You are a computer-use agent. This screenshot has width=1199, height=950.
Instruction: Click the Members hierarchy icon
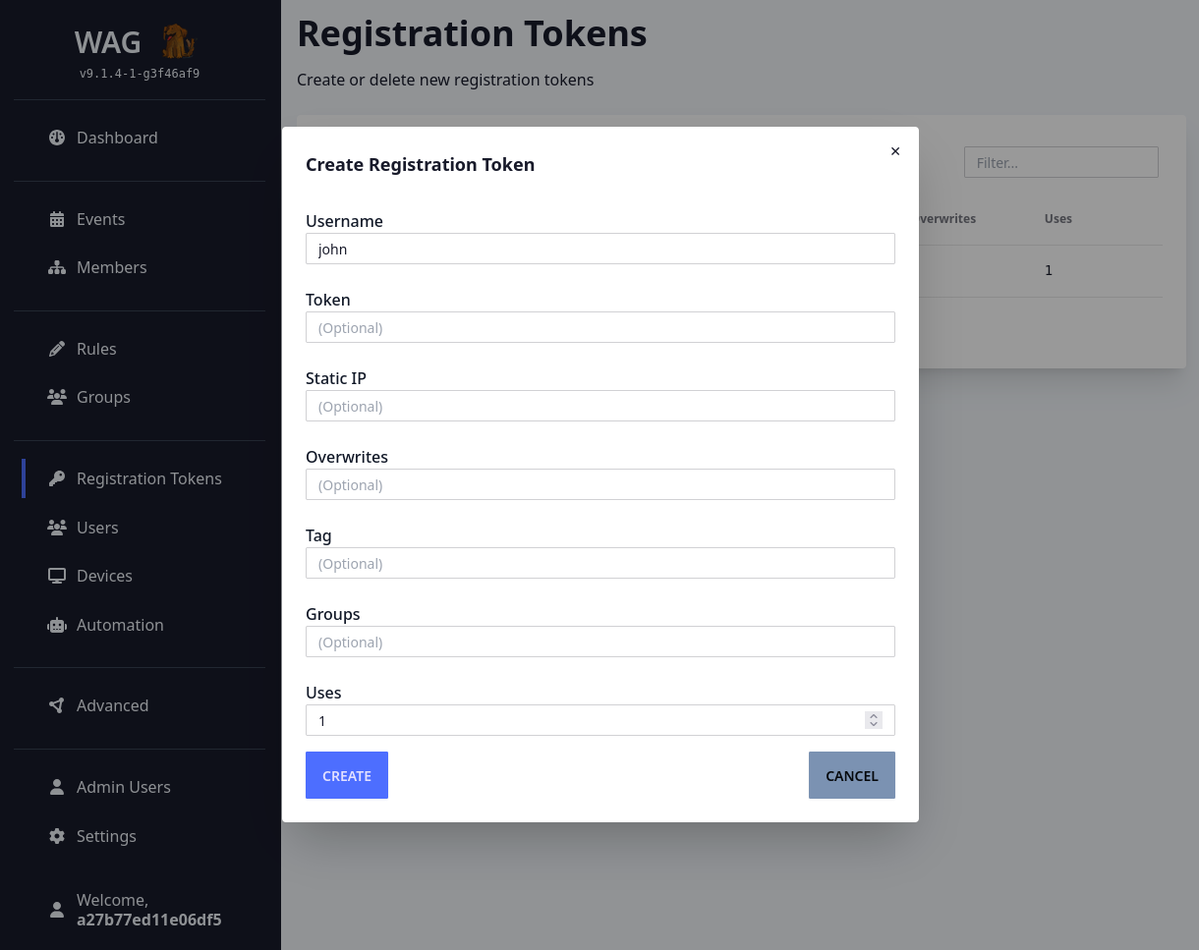[x=57, y=268]
